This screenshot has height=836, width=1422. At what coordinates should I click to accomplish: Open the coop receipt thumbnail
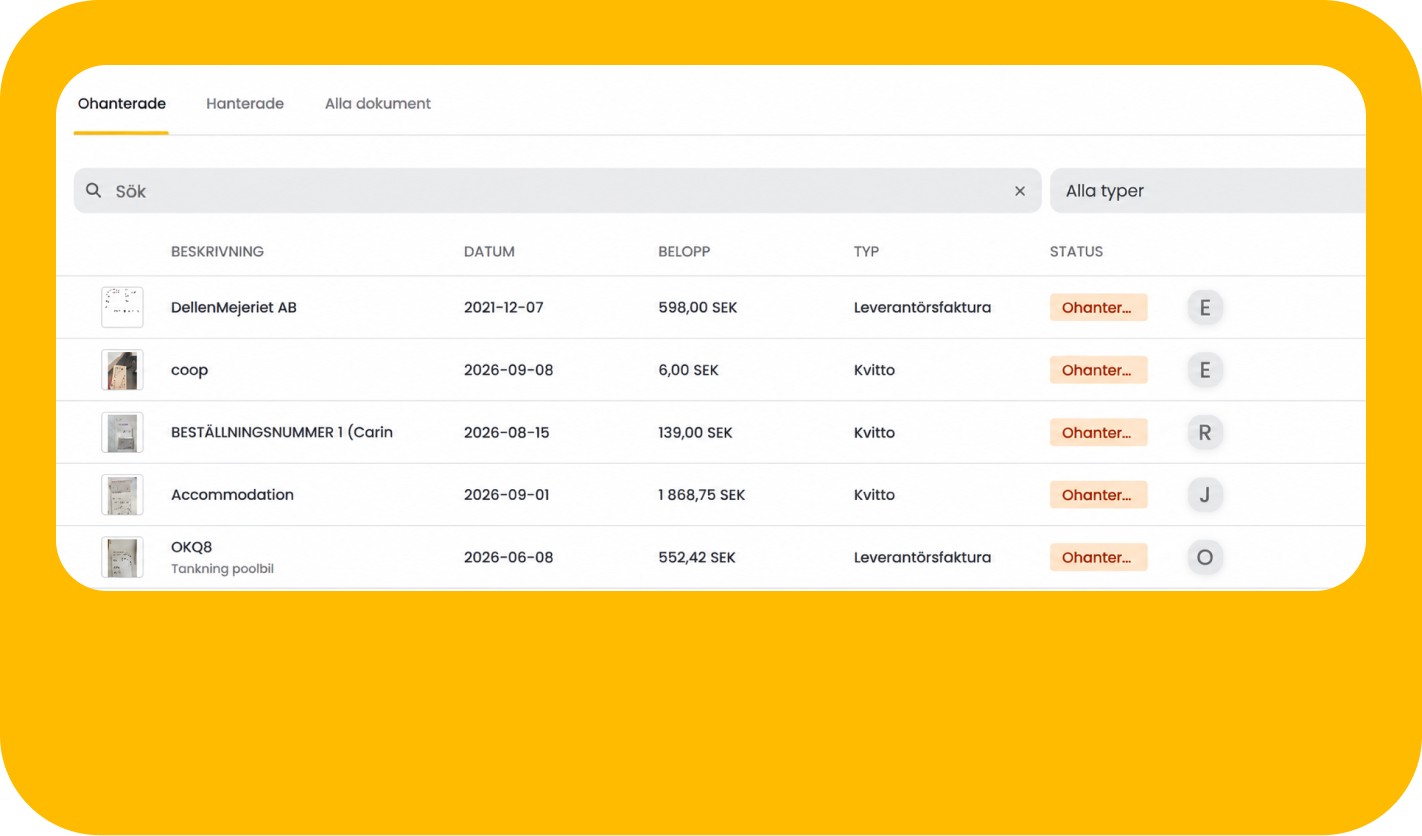click(x=122, y=370)
